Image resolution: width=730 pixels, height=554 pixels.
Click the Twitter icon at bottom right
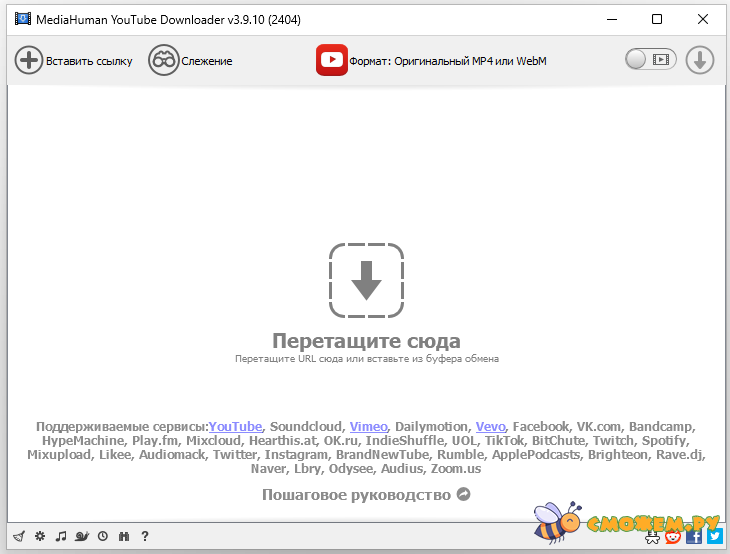pos(714,536)
